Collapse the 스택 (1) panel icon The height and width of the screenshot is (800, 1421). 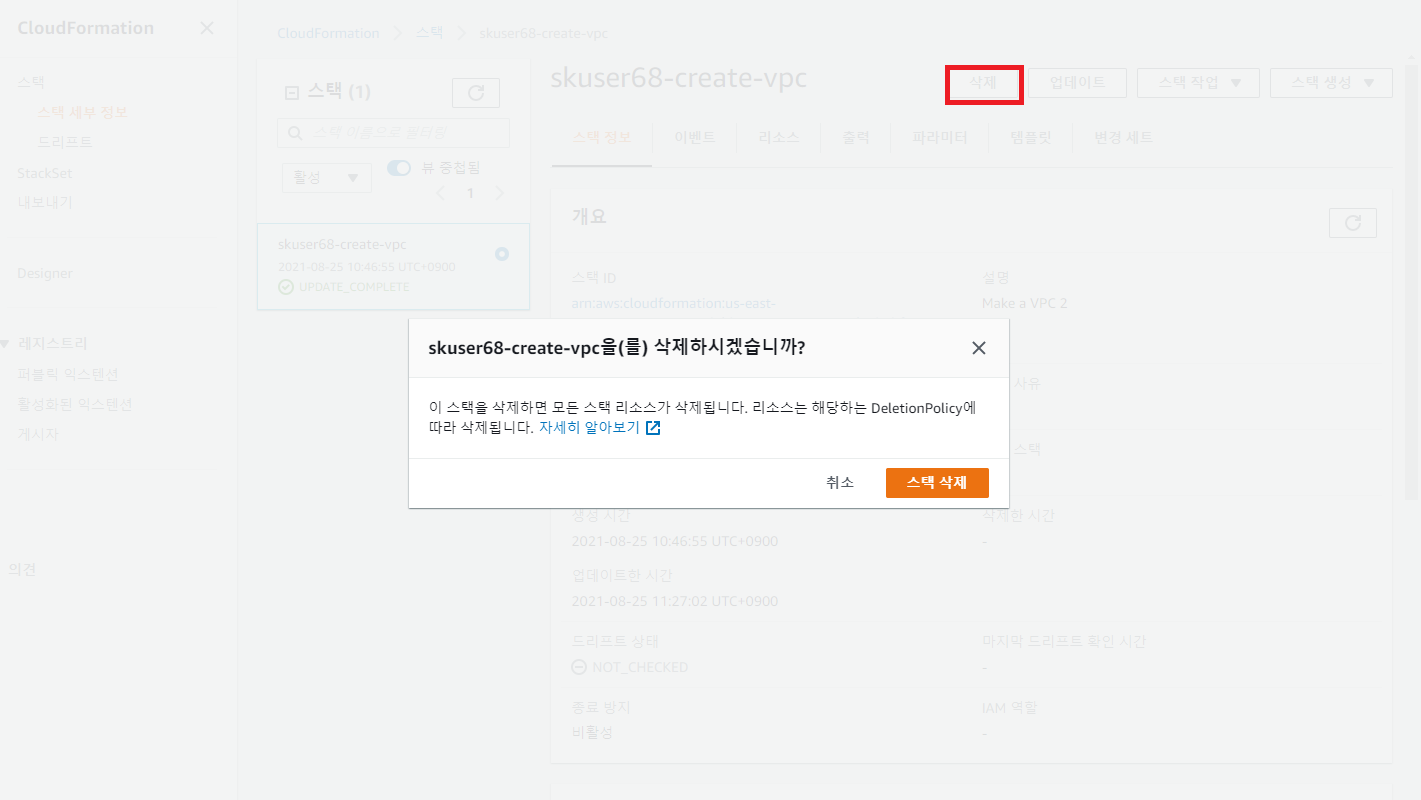[292, 93]
